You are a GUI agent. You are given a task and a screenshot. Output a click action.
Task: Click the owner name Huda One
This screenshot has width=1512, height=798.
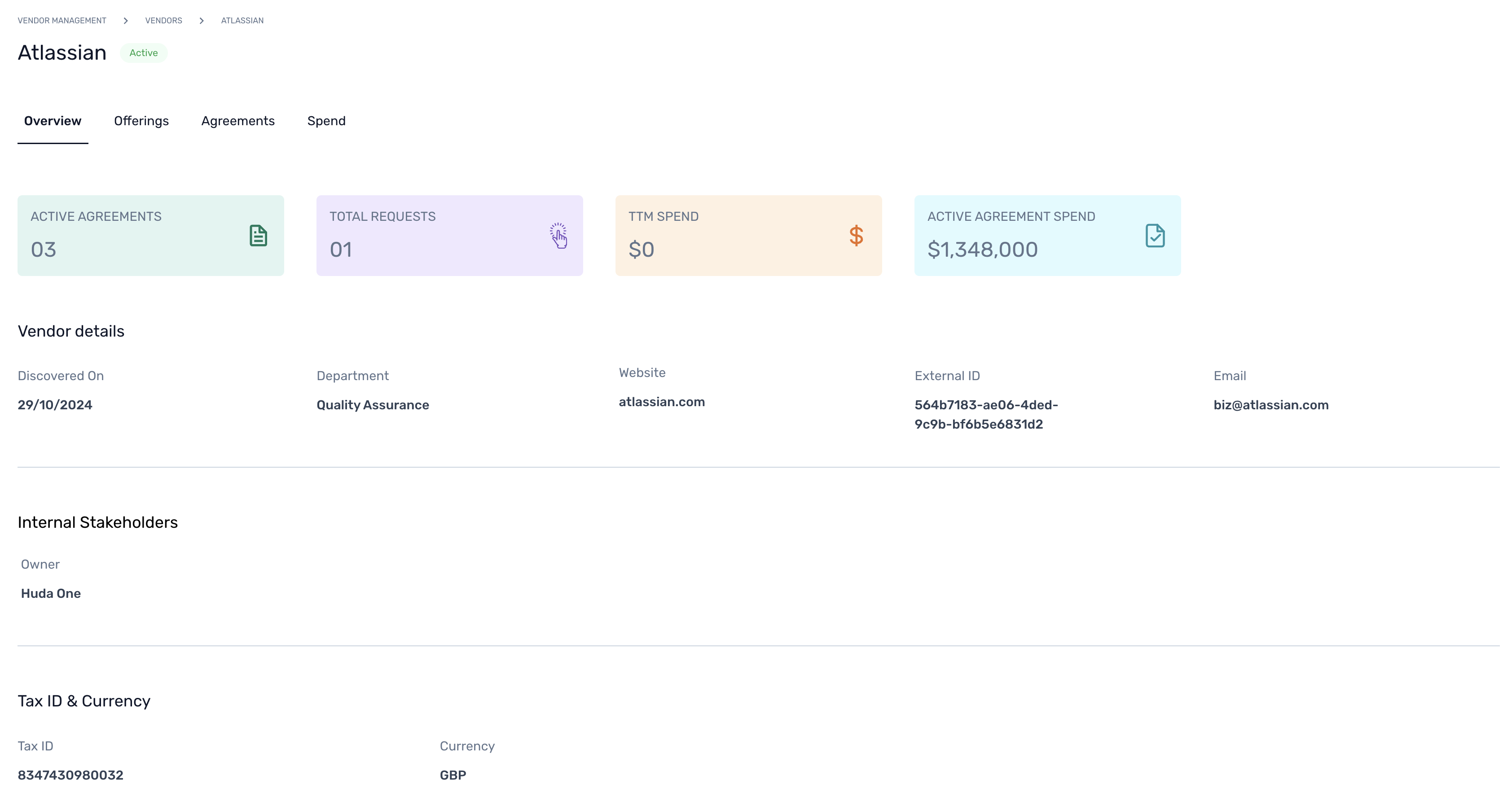pyautogui.click(x=51, y=593)
